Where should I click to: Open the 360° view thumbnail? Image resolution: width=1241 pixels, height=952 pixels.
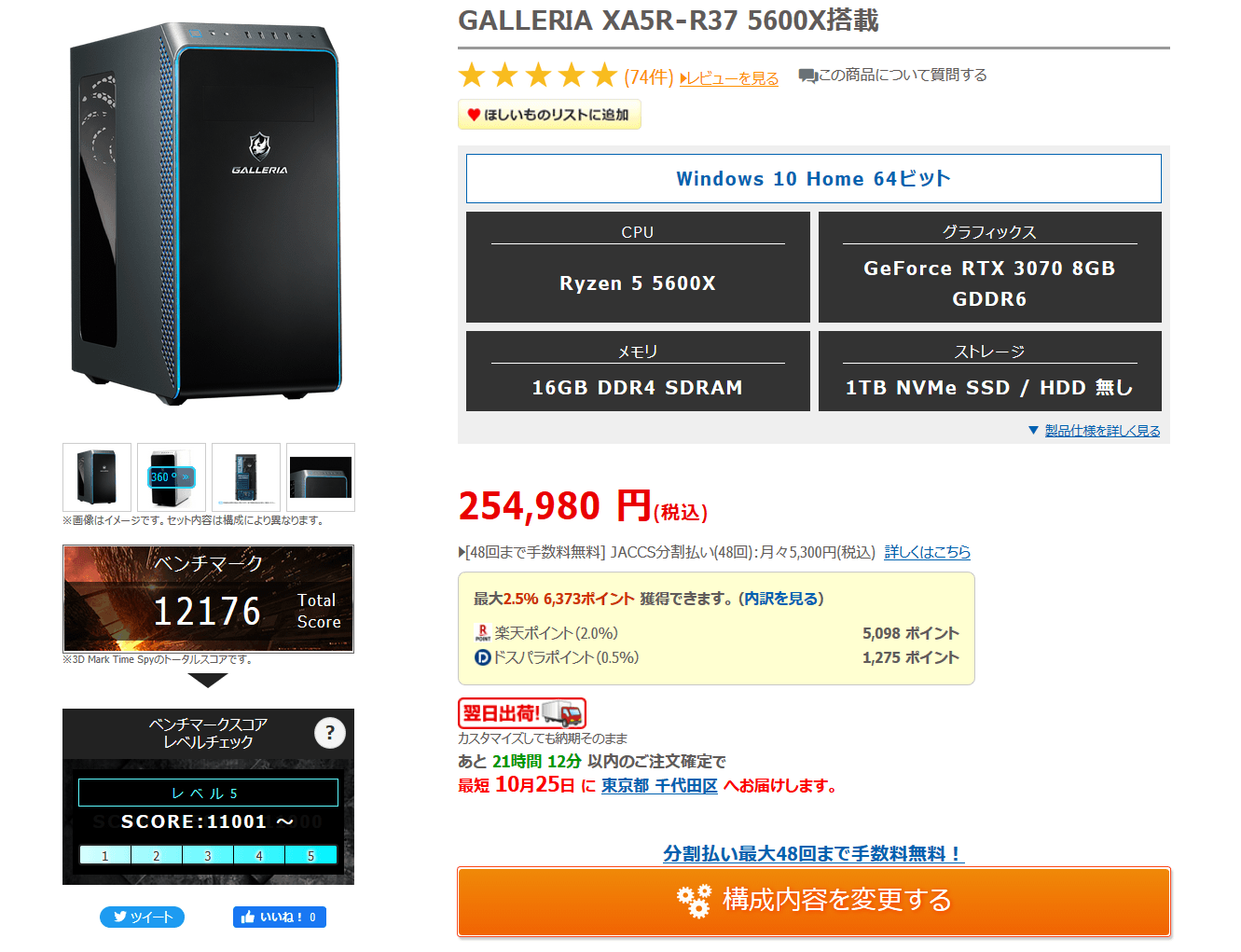coord(172,477)
